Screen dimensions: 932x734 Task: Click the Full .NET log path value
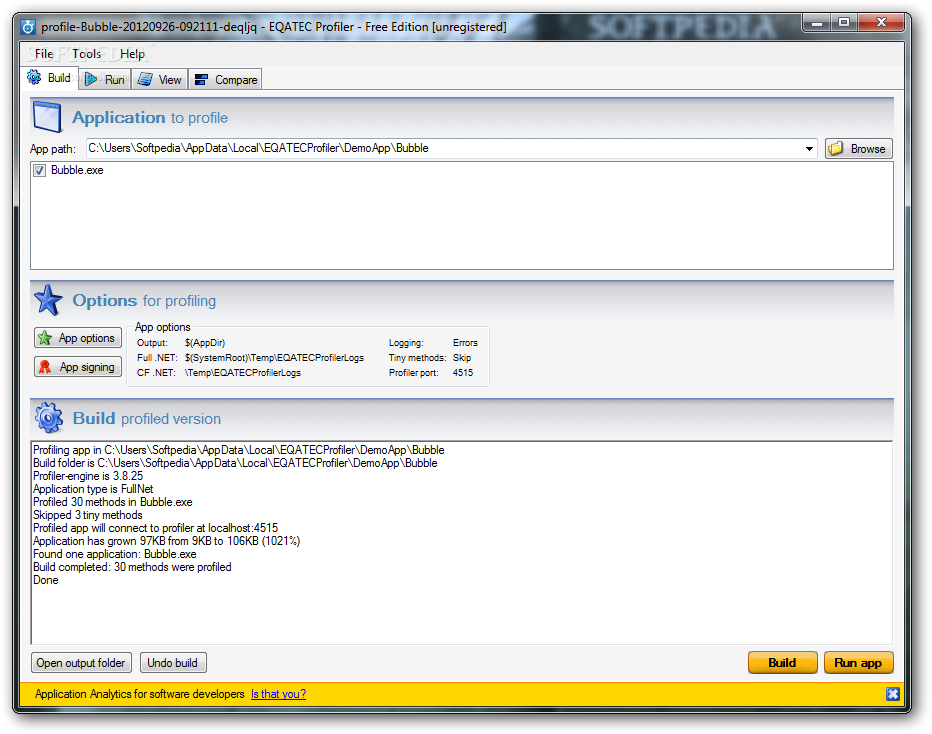pos(274,358)
